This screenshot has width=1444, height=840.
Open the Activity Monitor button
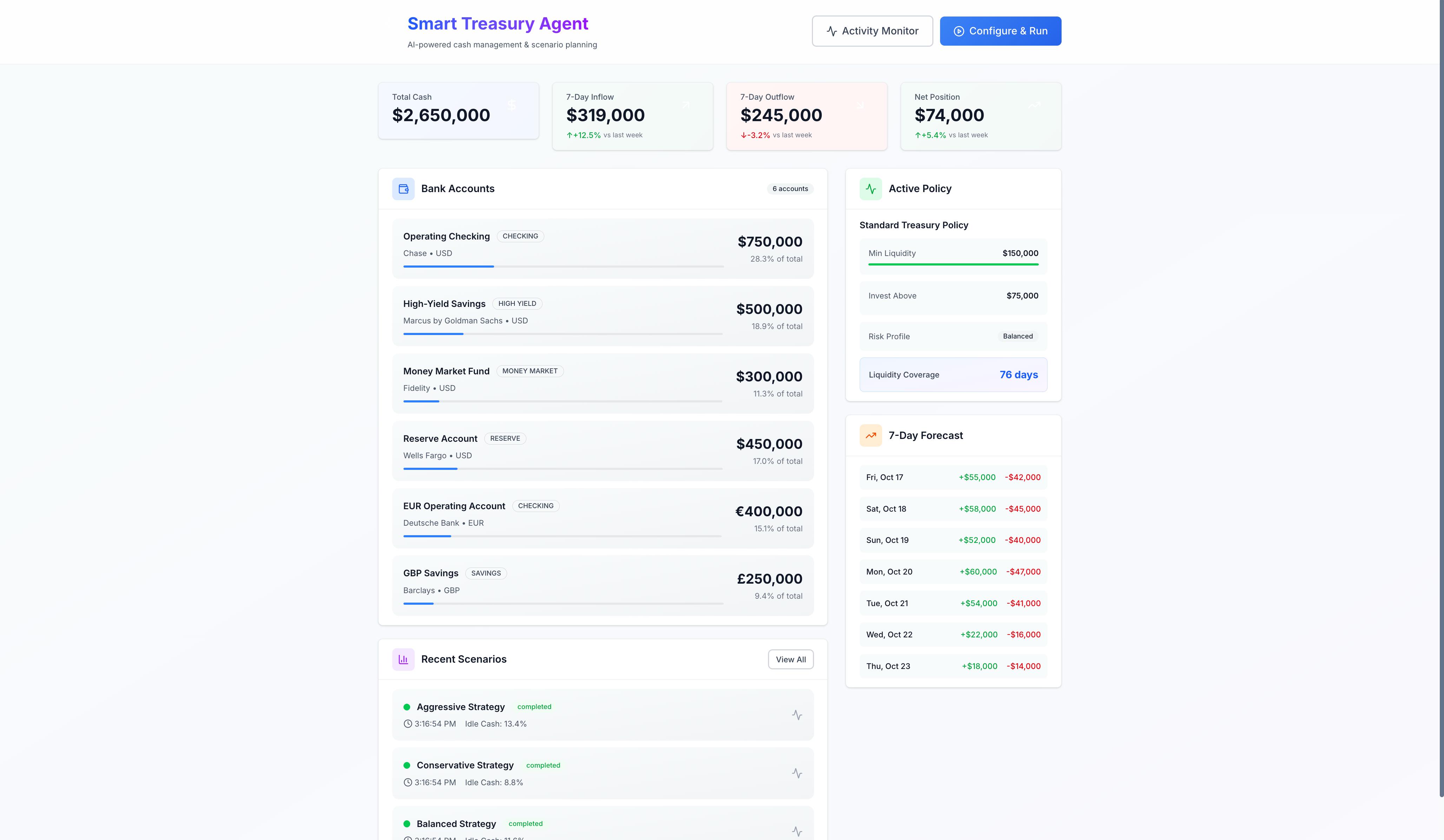click(x=872, y=31)
